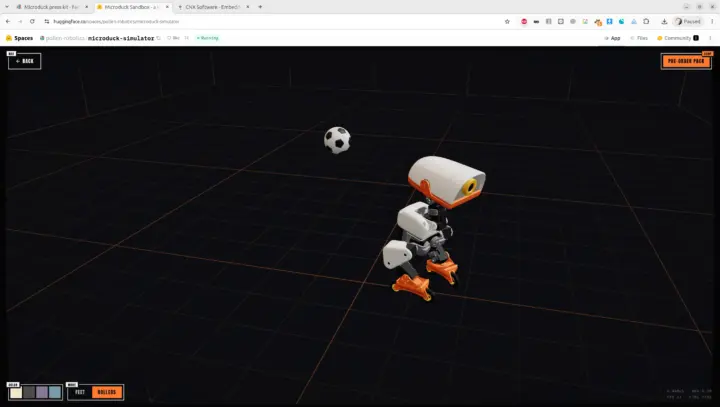Click the light blue triangle extension icon
The image size is (720, 407).
(634, 22)
